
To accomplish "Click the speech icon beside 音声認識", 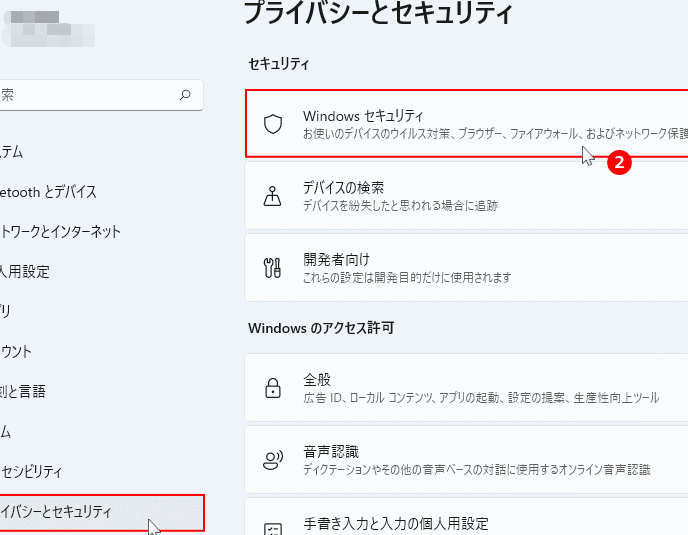I will [x=272, y=460].
